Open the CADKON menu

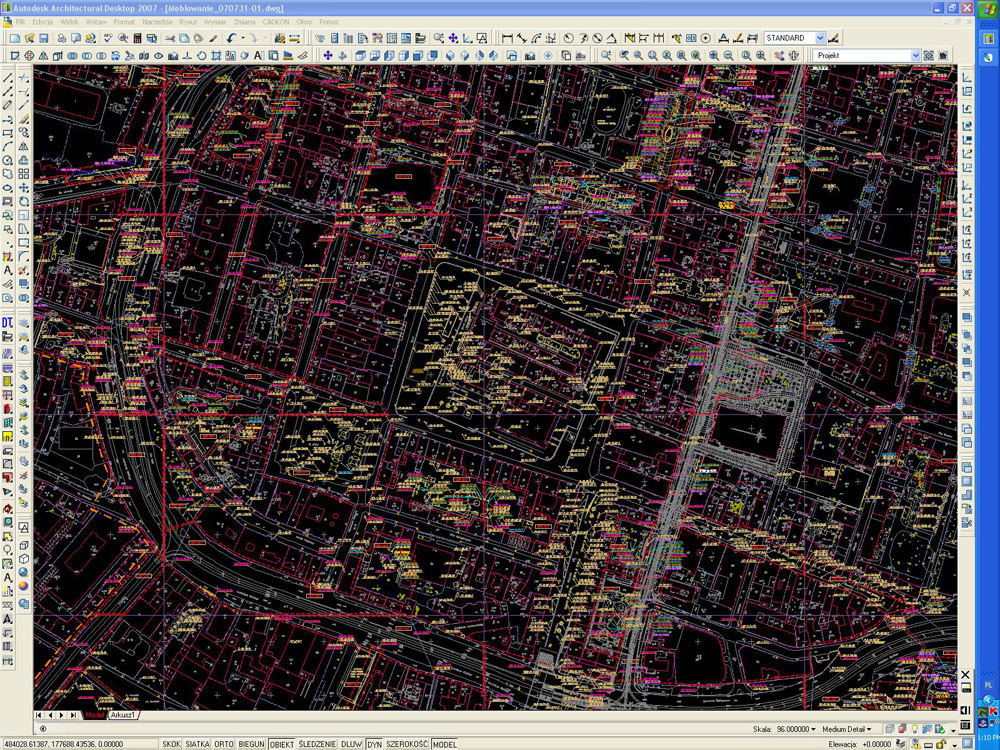pos(276,22)
